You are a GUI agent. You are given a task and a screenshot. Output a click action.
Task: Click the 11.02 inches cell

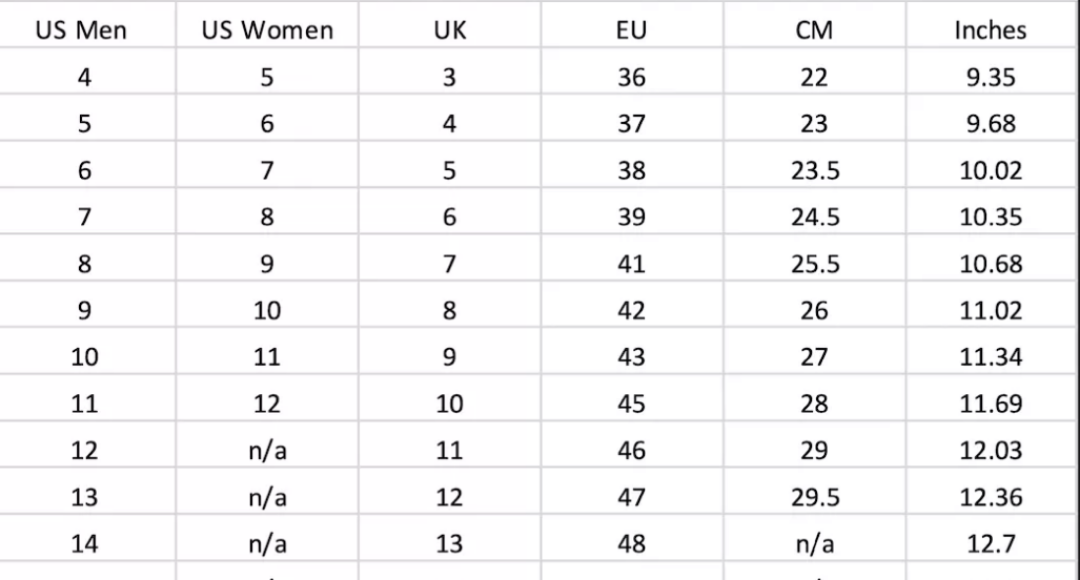click(x=990, y=311)
